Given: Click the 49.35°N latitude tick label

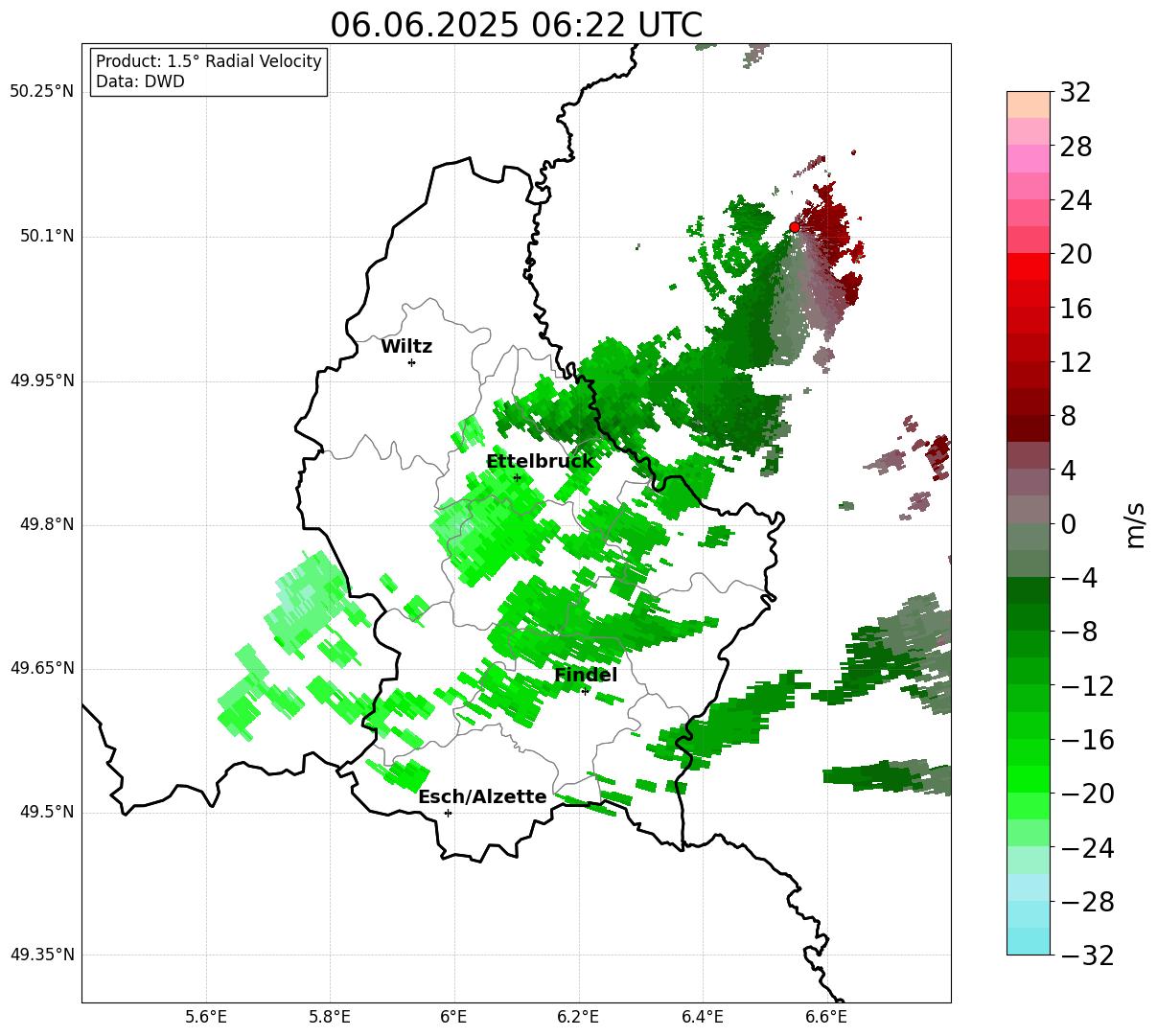Looking at the screenshot, I should pyautogui.click(x=41, y=955).
